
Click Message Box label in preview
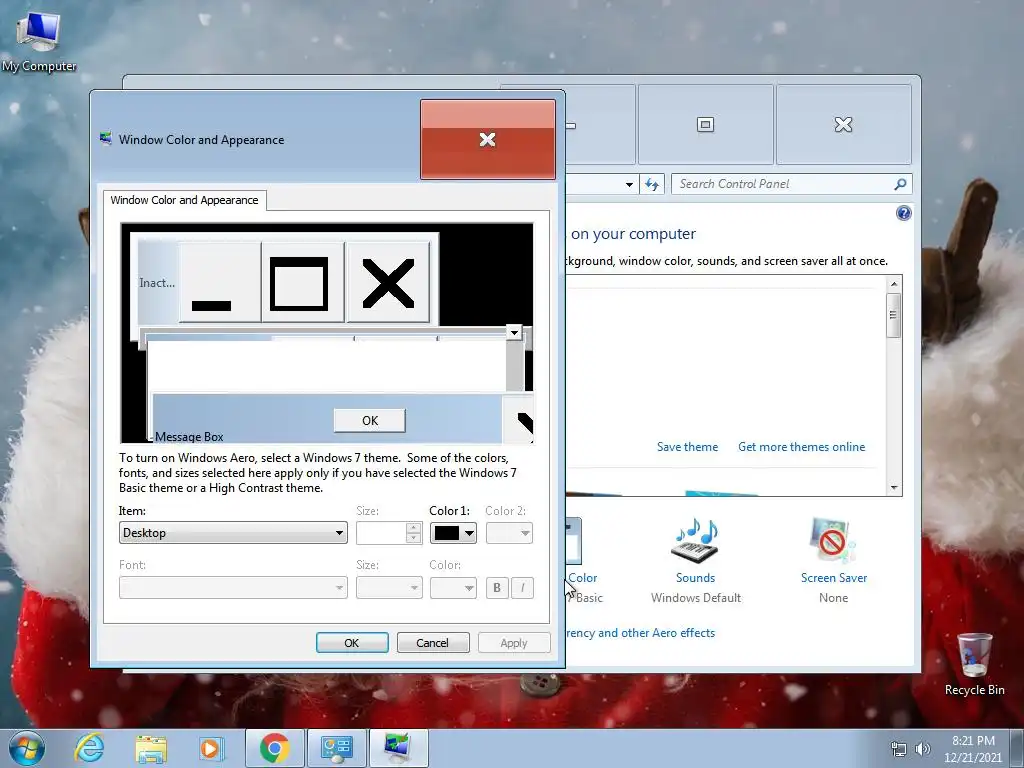(x=189, y=436)
